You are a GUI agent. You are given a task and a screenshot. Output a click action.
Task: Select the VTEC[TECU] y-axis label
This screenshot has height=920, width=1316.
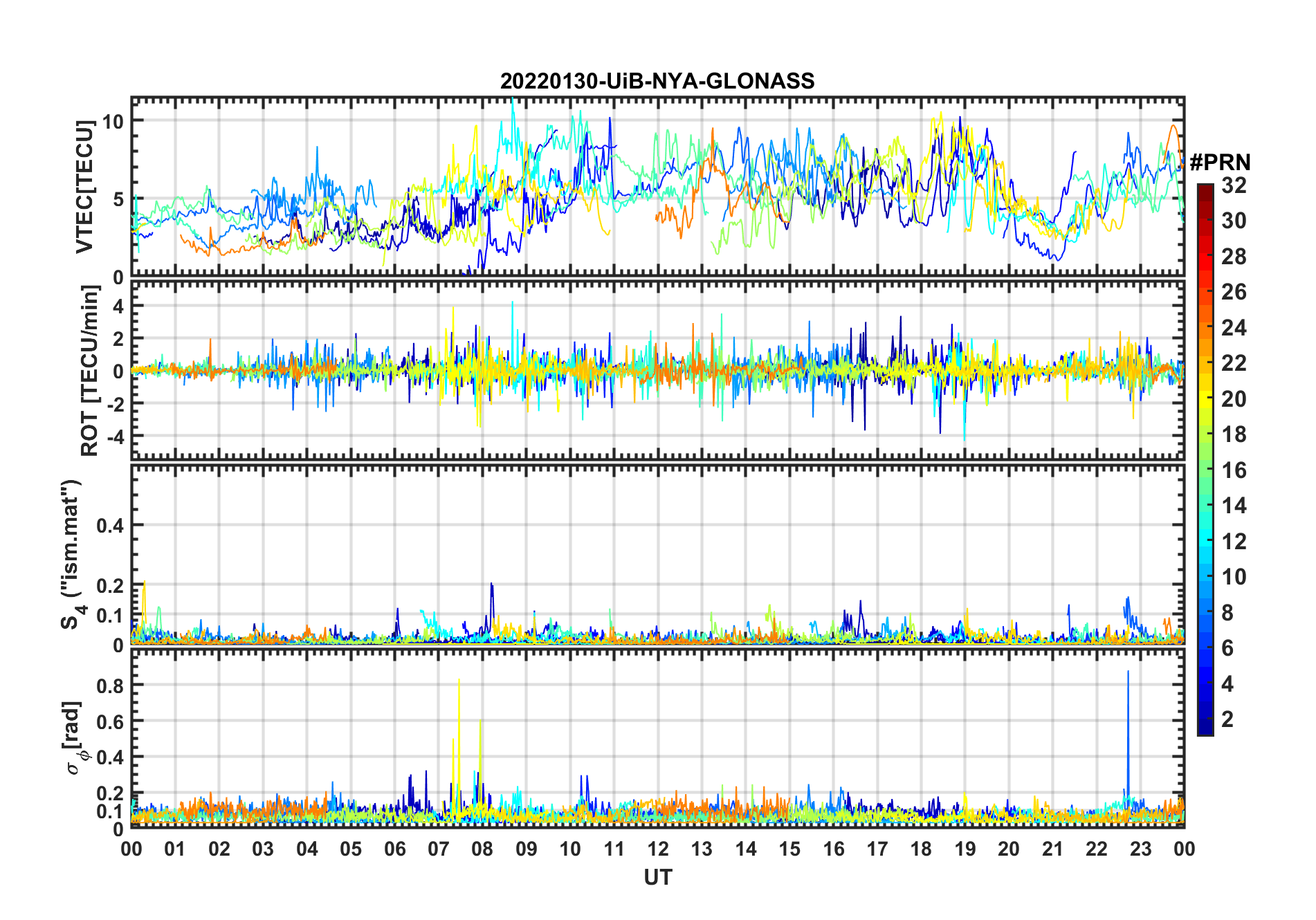84,187
